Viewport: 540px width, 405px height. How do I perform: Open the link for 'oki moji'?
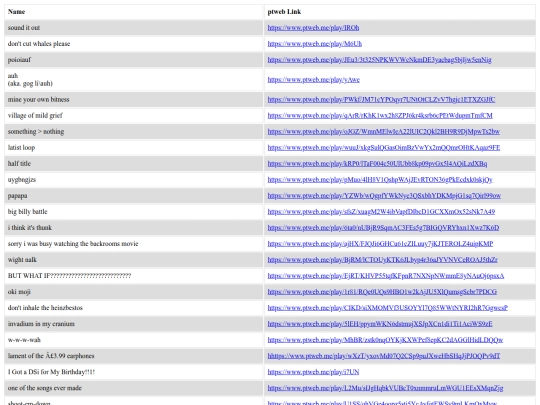coord(382,292)
